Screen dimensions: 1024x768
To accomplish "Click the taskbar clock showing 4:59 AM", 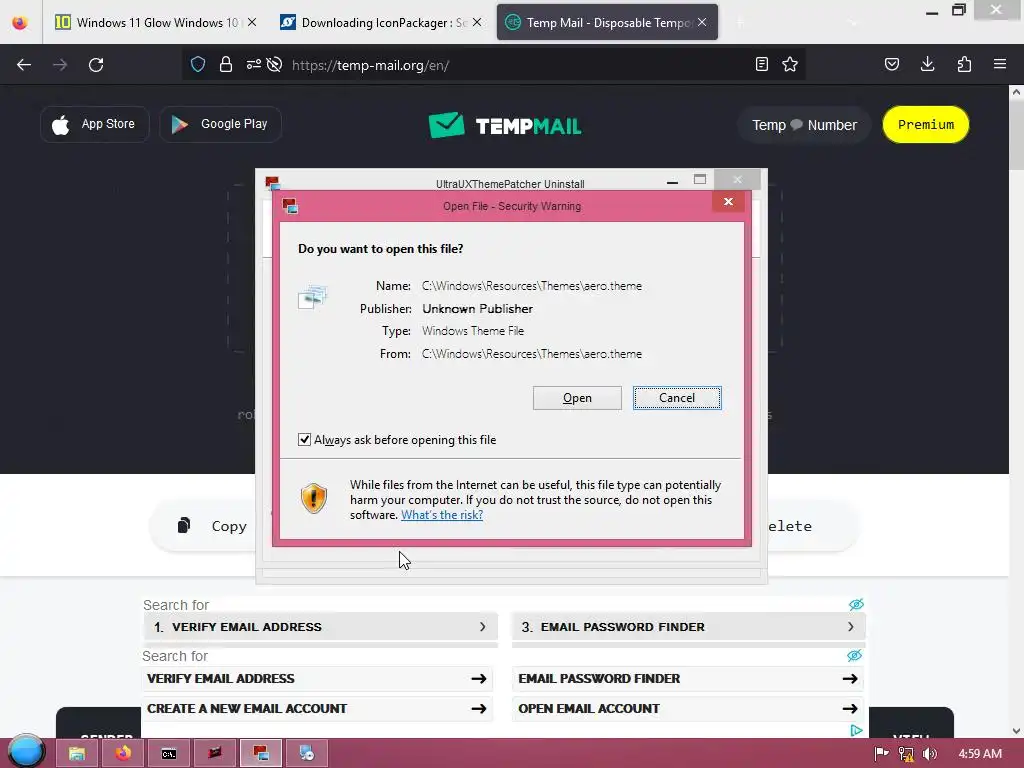I will [980, 754].
